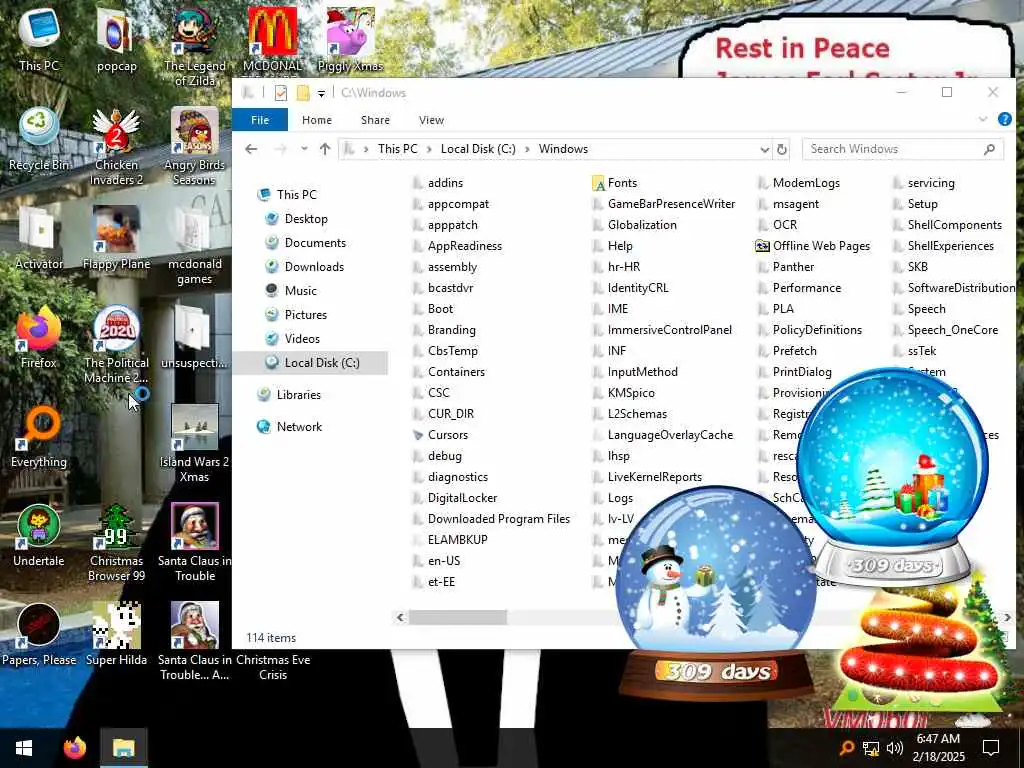Screen dimensions: 1024x768
Task: Click the chevron after Local Disk (C:) in path
Action: [x=527, y=150]
